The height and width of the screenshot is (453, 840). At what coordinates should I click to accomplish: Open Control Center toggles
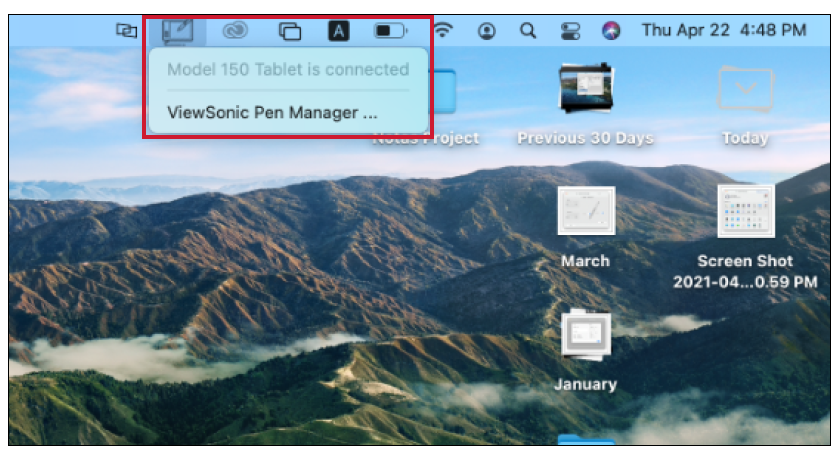click(x=569, y=32)
